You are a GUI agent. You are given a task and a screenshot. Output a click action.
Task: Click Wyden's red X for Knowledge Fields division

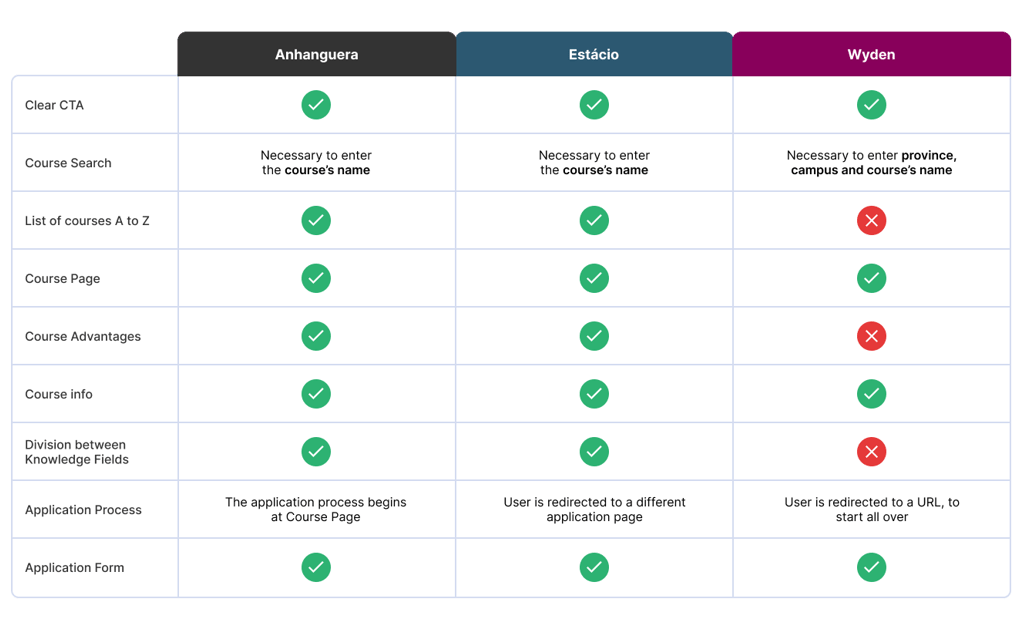click(871, 452)
